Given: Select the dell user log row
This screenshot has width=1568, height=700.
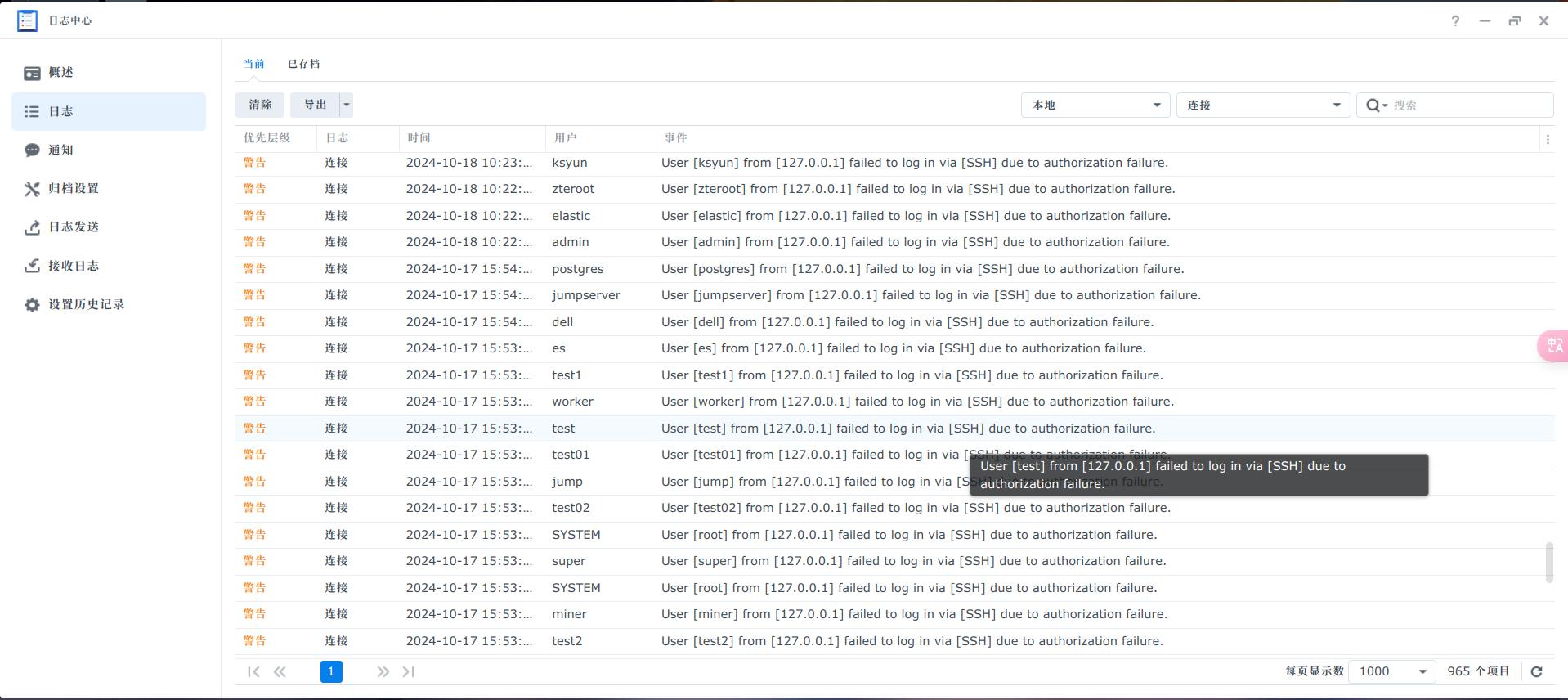Looking at the screenshot, I should [x=894, y=322].
